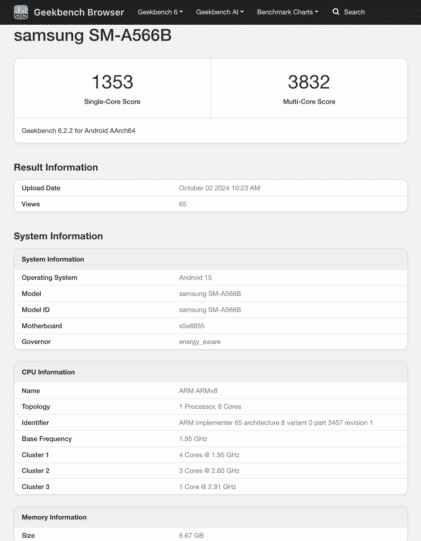Open the Geekbench 6 dropdown menu

click(160, 12)
